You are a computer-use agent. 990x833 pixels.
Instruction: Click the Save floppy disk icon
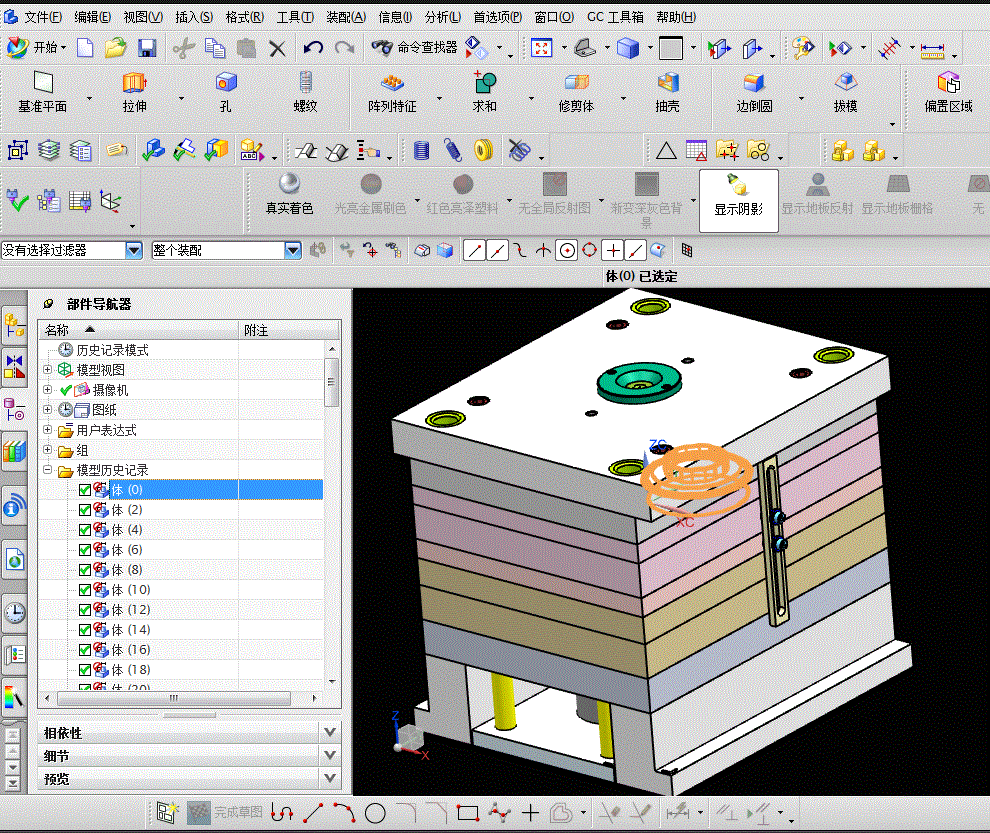coord(147,47)
